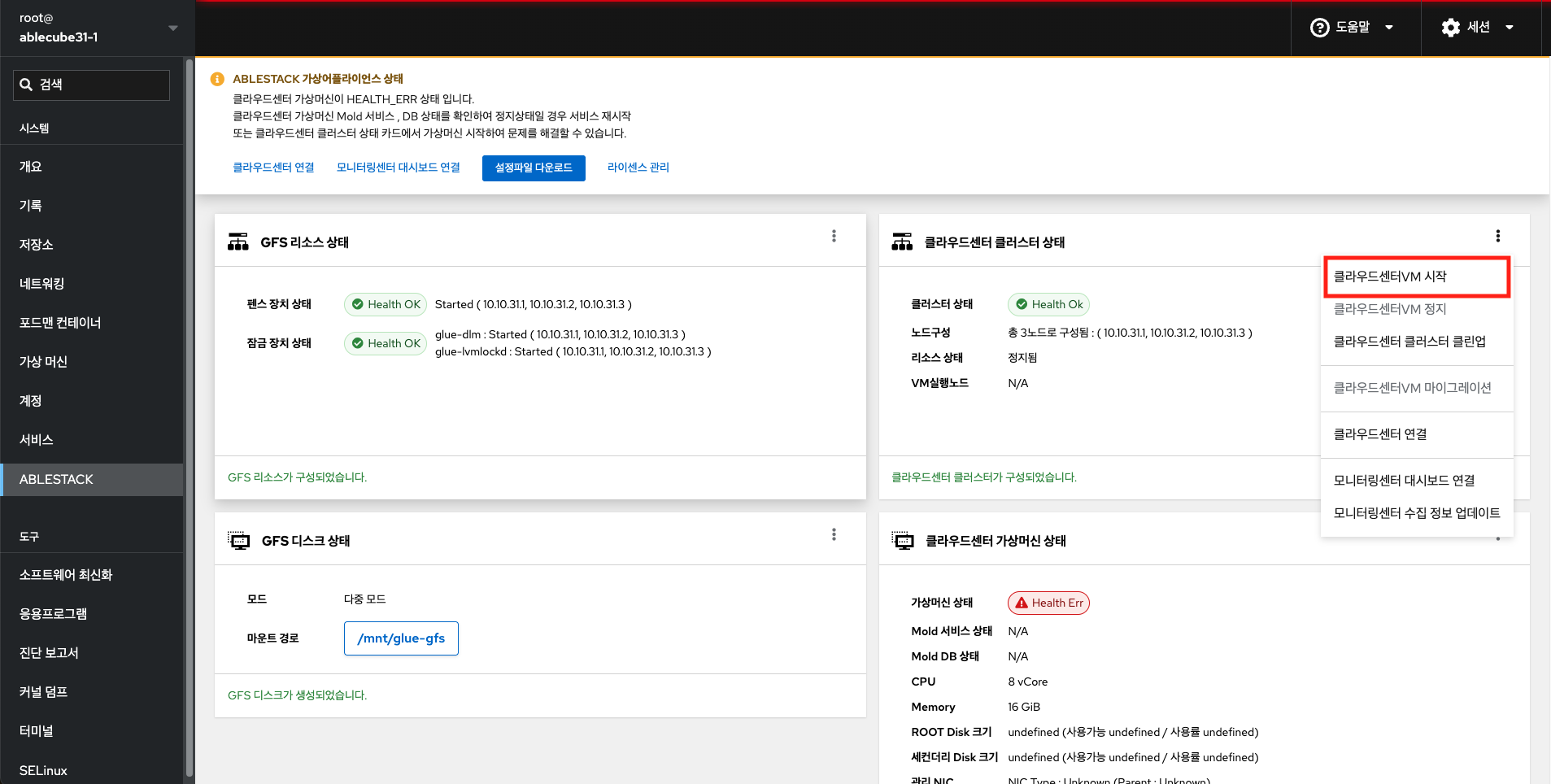
Task: Open the GFS 리소스 상태 card options menu
Action: [x=834, y=236]
